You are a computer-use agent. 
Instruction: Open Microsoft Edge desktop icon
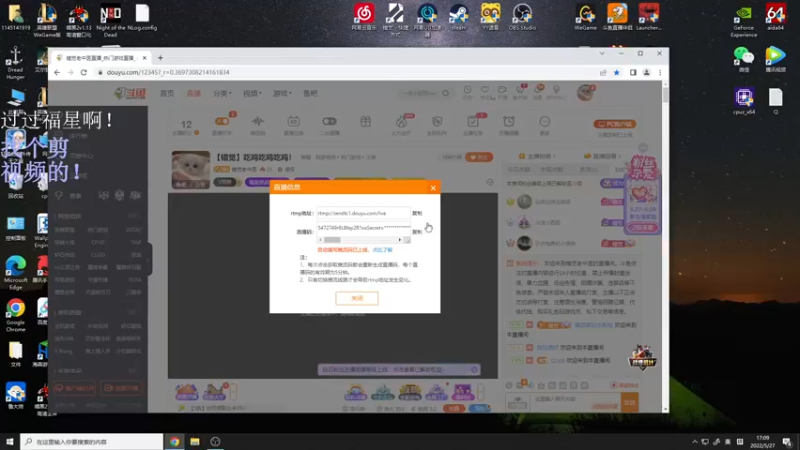[x=15, y=272]
